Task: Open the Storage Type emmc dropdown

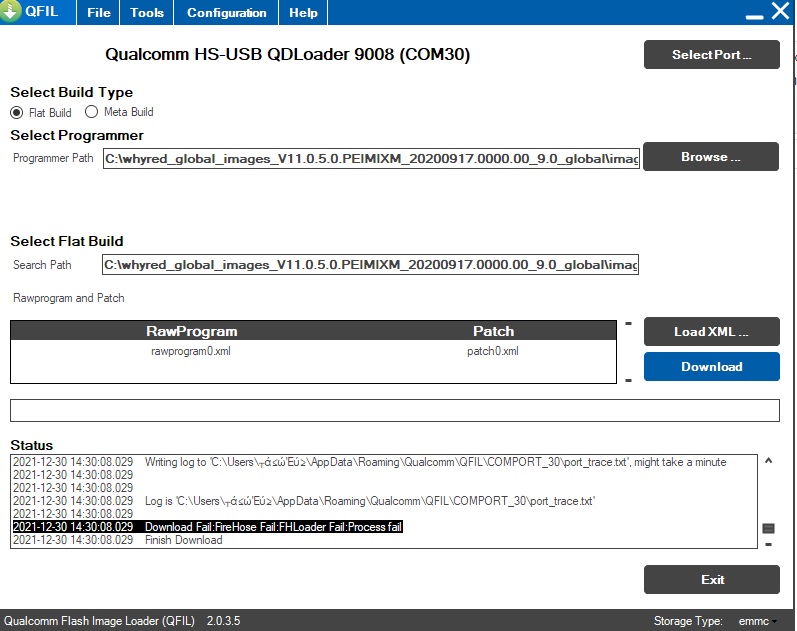Action: (757, 621)
